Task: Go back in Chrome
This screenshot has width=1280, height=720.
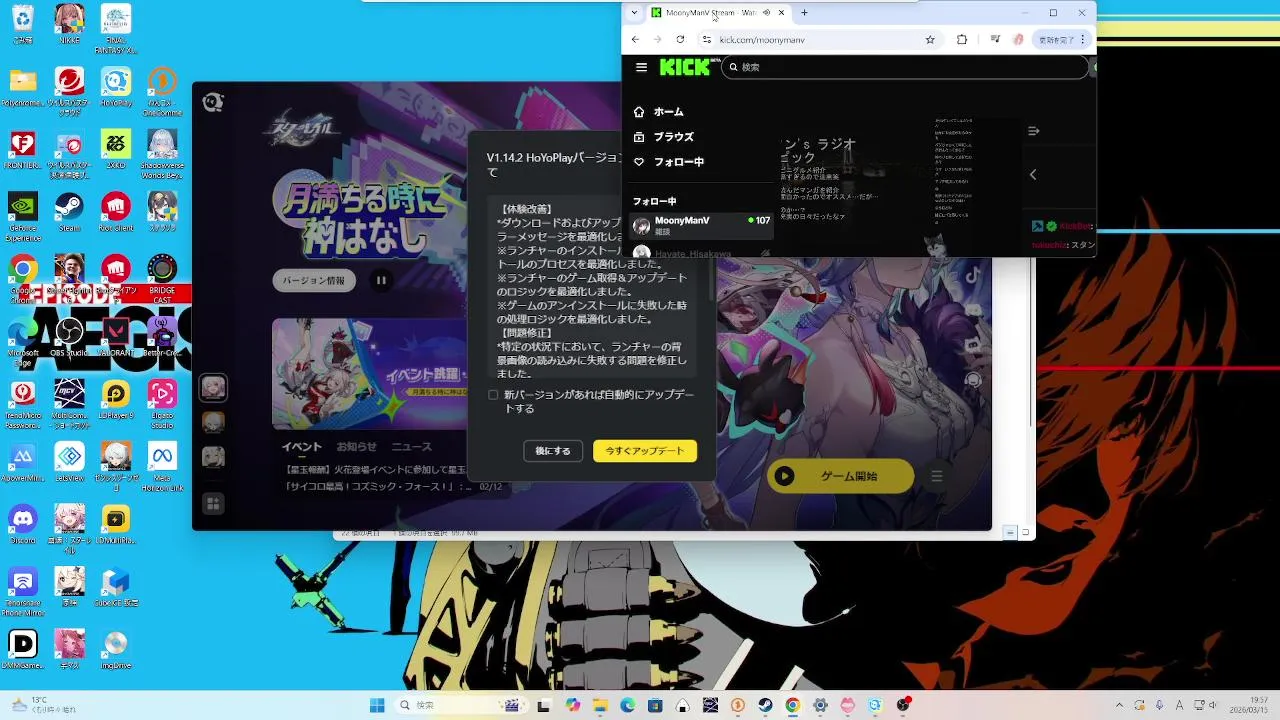Action: [635, 40]
